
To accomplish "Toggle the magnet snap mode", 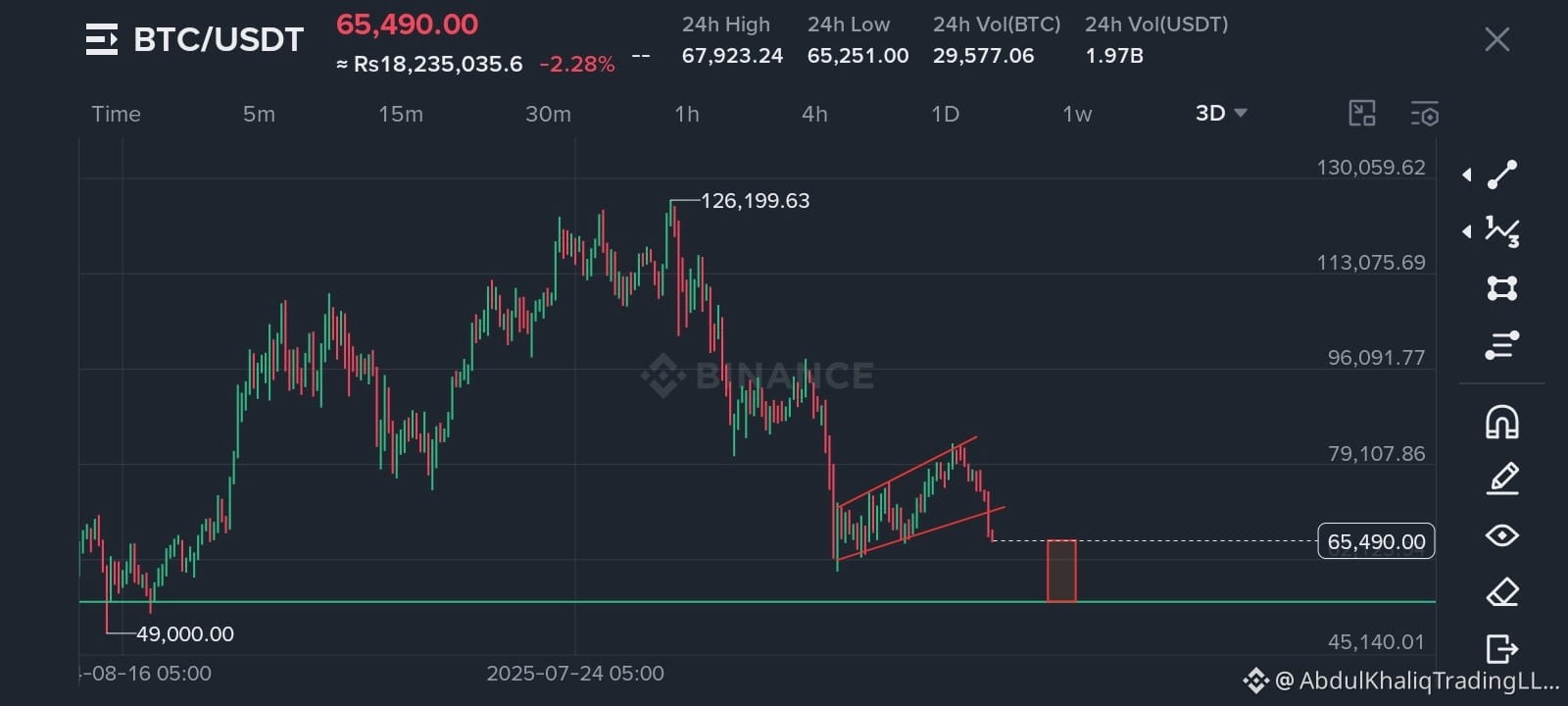I will 1502,422.
